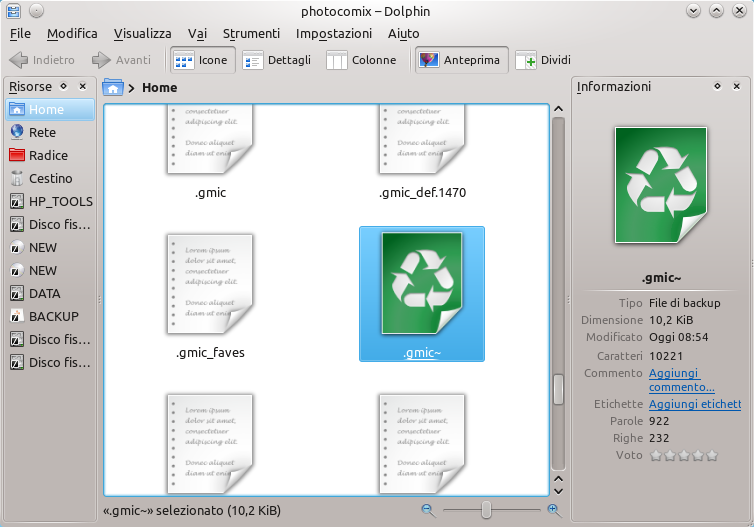Image resolution: width=754 pixels, height=527 pixels.
Task: Click Home in the location breadcrumb
Action: tap(160, 88)
